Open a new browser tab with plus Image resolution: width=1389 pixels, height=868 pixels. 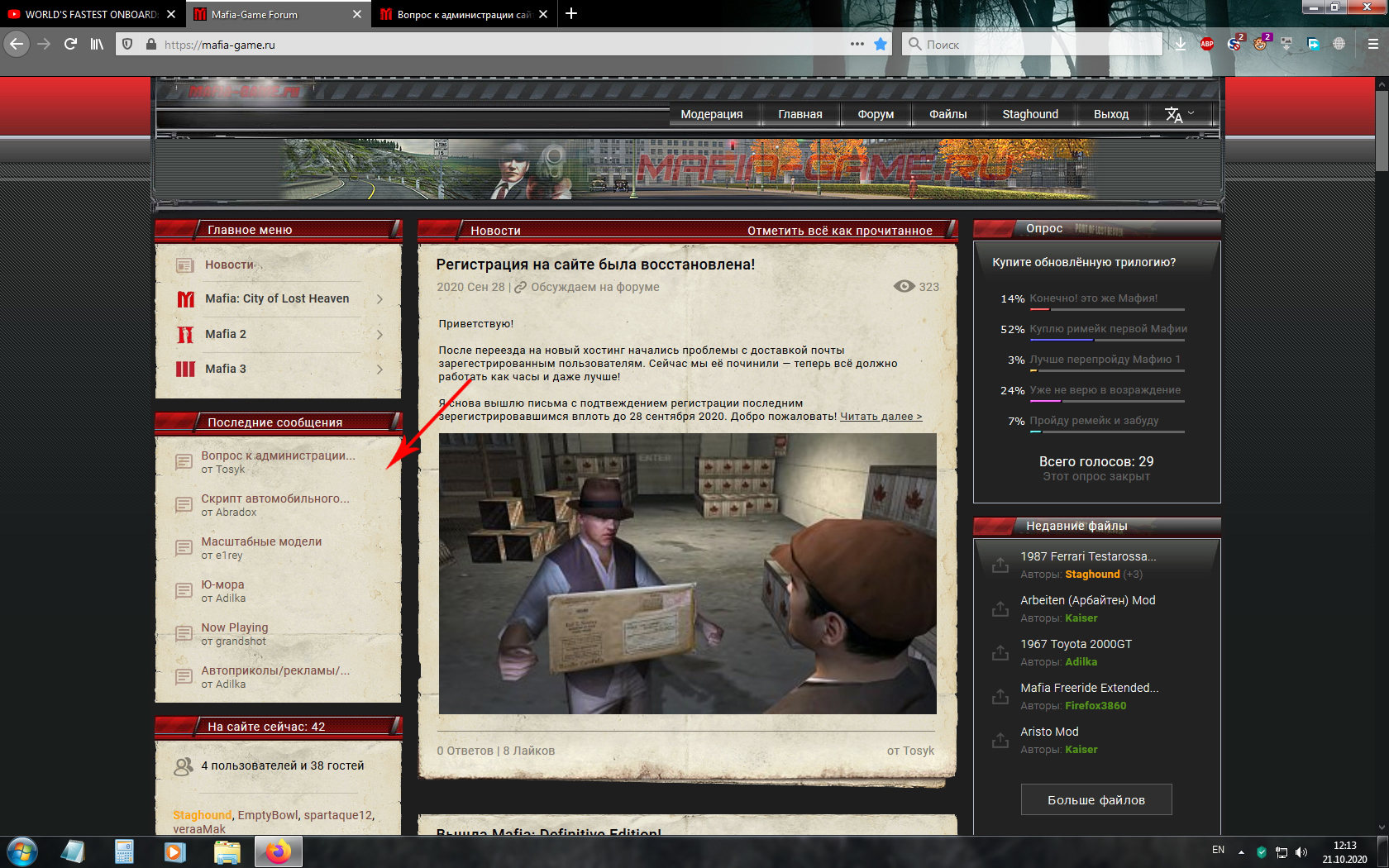(571, 13)
